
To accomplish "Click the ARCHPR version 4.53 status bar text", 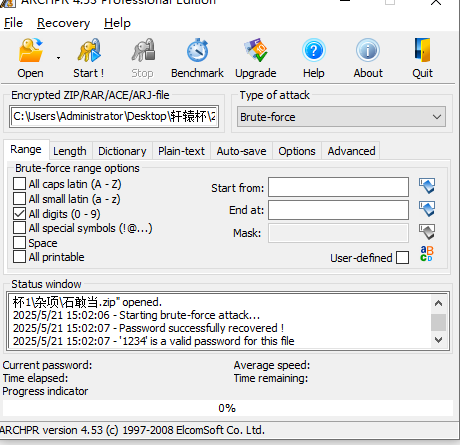I will [132, 430].
